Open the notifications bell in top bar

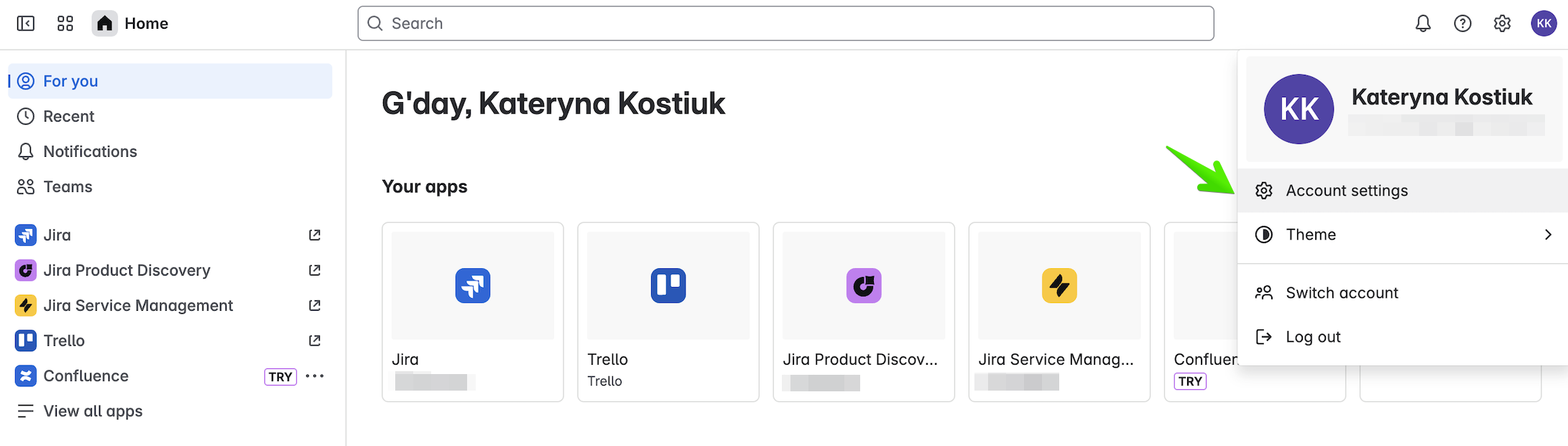pyautogui.click(x=1423, y=24)
